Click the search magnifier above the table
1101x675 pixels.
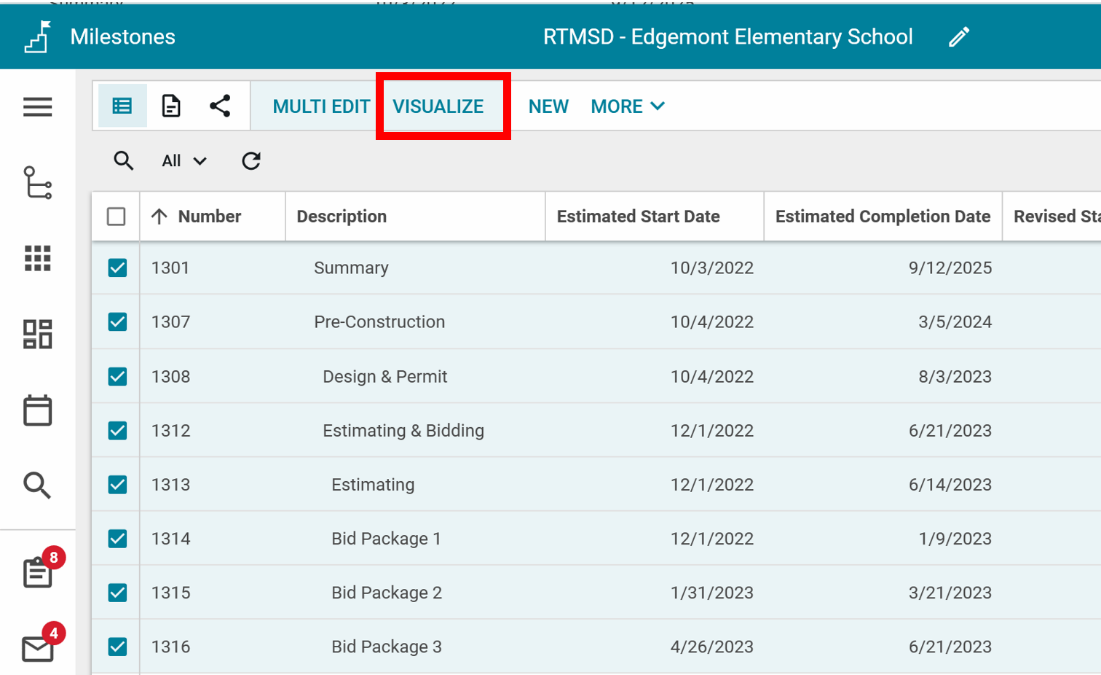[123, 161]
